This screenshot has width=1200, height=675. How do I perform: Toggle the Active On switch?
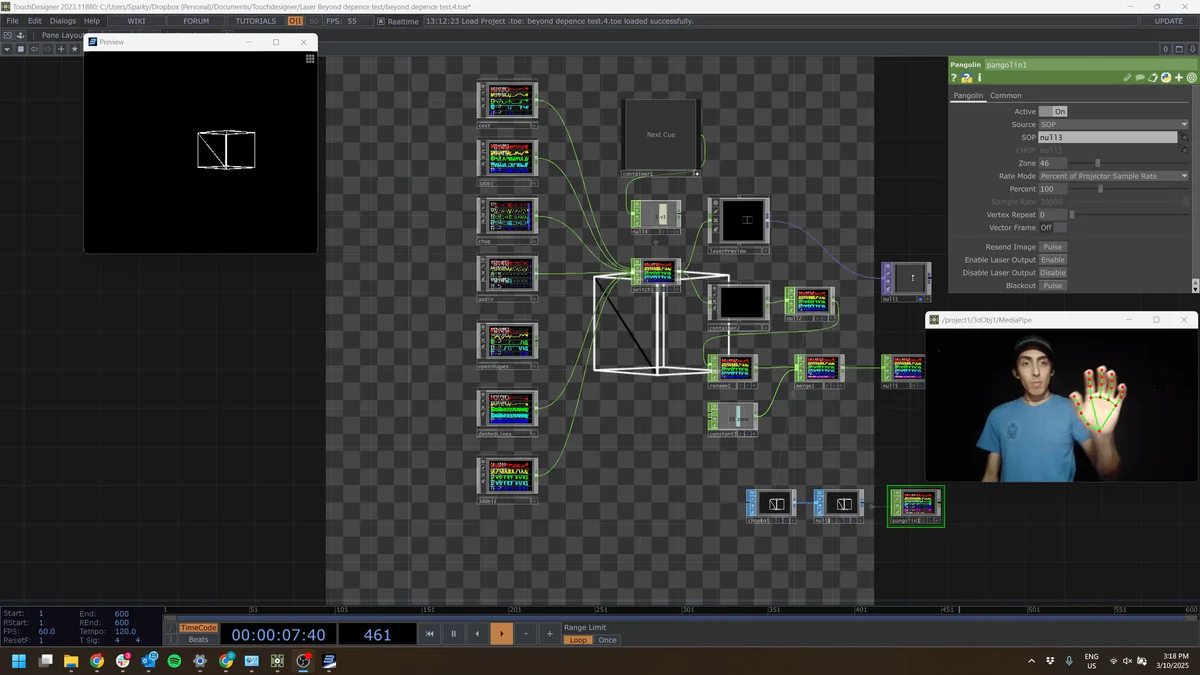pyautogui.click(x=1053, y=111)
